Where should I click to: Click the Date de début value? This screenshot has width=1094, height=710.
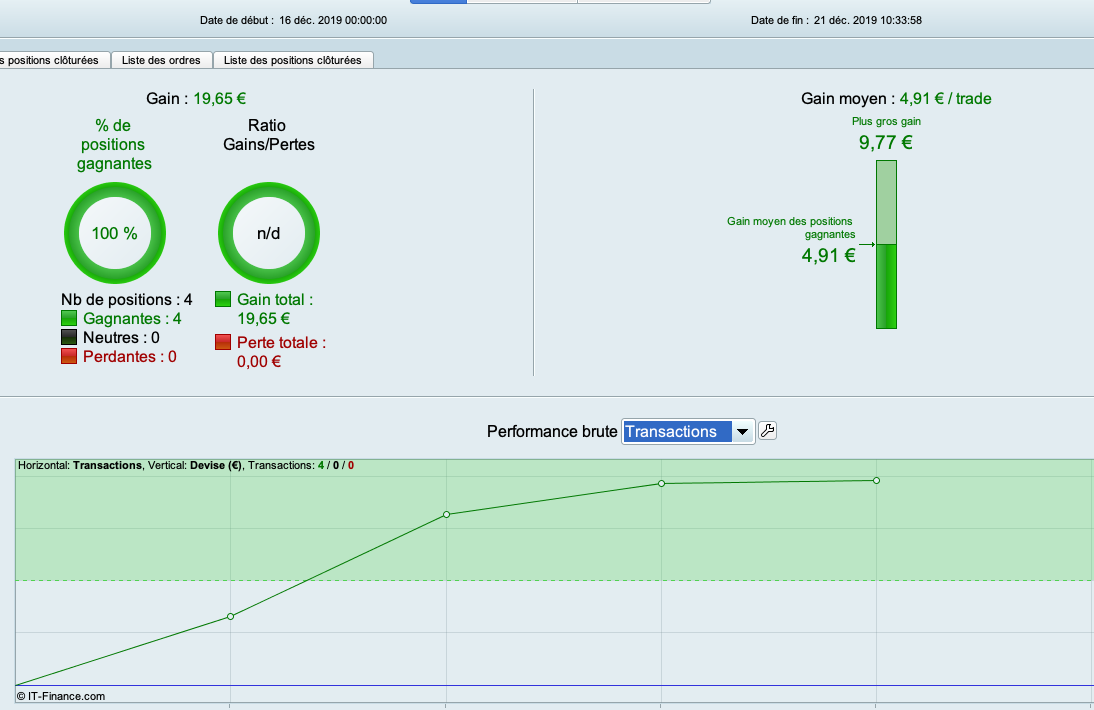[333, 20]
